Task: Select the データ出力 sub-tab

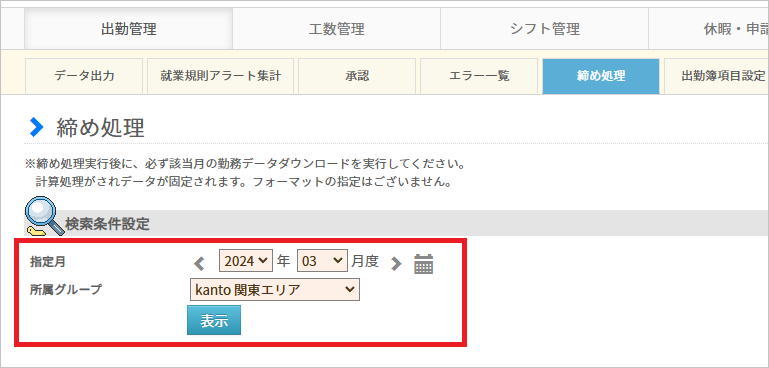Action: point(84,76)
